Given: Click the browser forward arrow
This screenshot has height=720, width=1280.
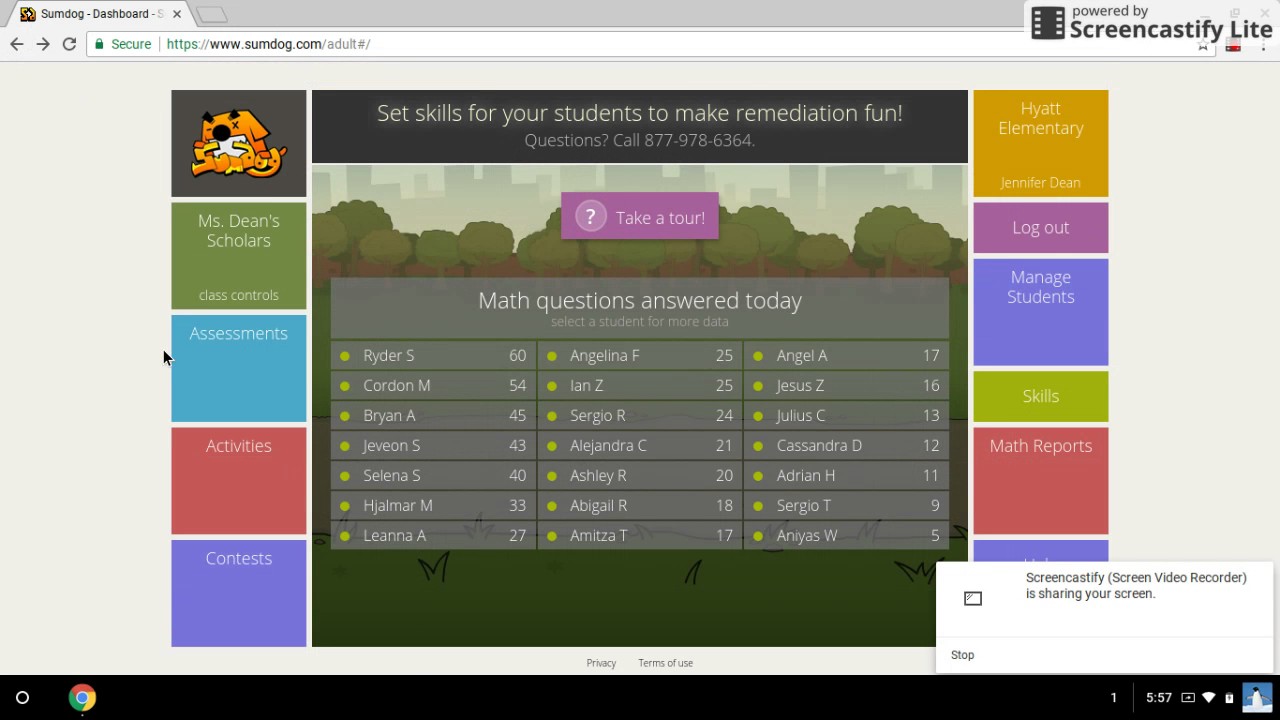Looking at the screenshot, I should click(43, 44).
